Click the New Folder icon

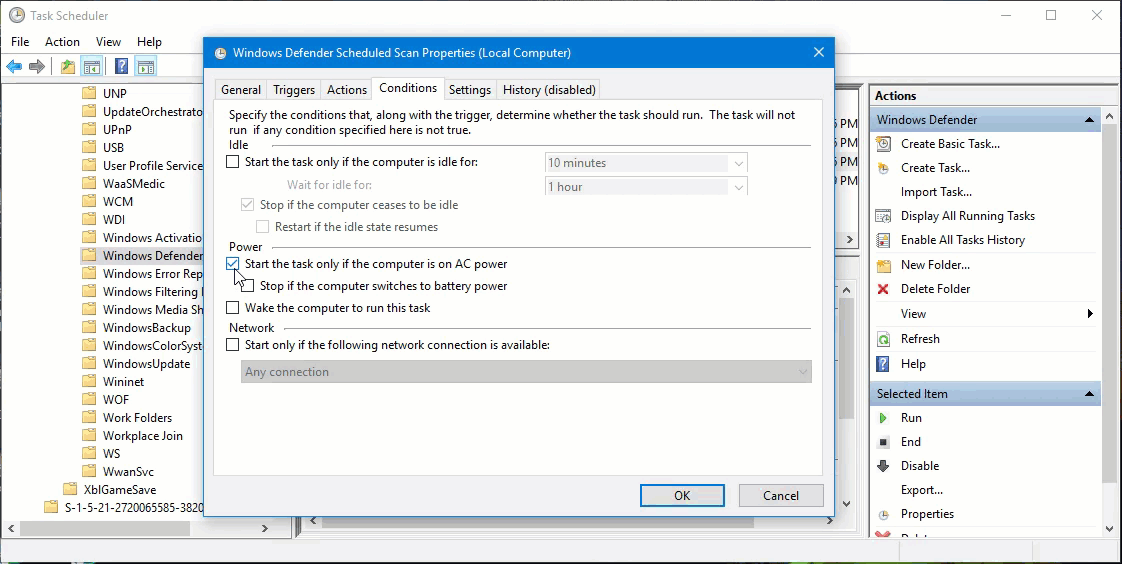(x=884, y=265)
